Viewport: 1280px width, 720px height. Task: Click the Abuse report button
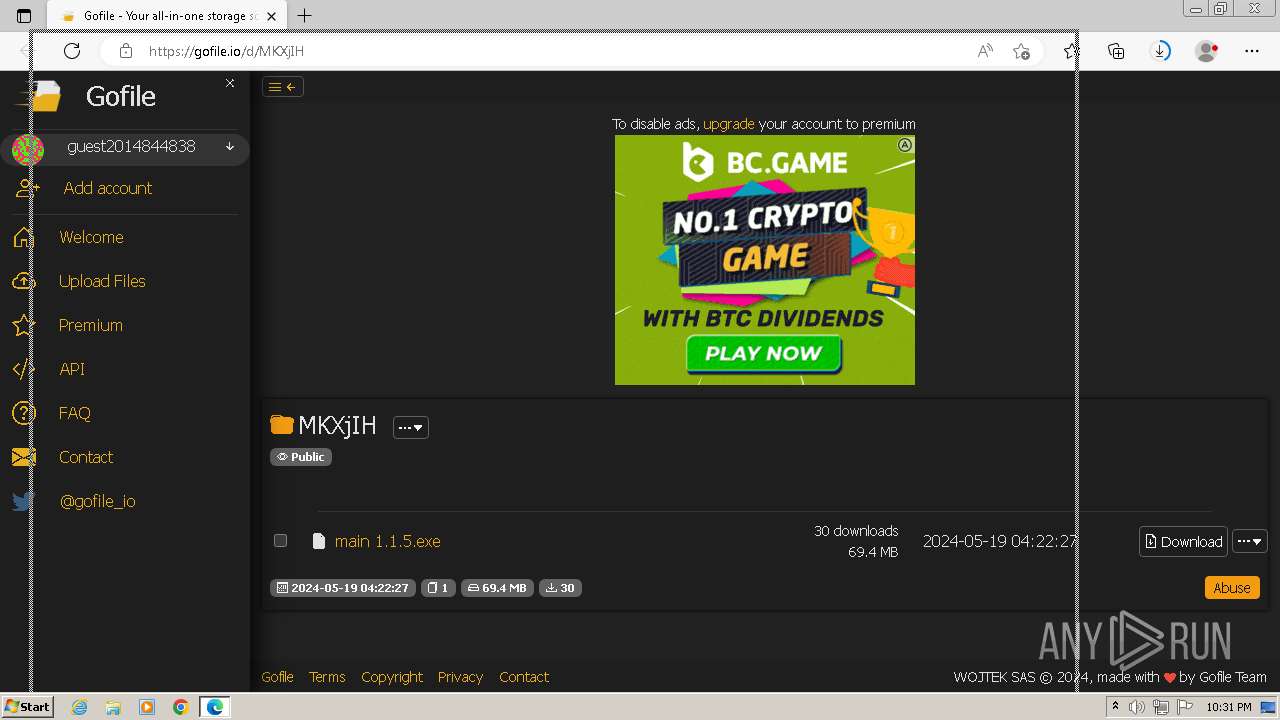click(1232, 588)
